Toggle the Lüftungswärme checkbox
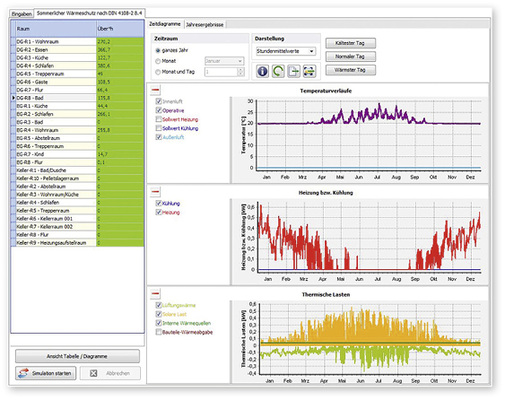The width and height of the screenshot is (505, 400). click(159, 305)
